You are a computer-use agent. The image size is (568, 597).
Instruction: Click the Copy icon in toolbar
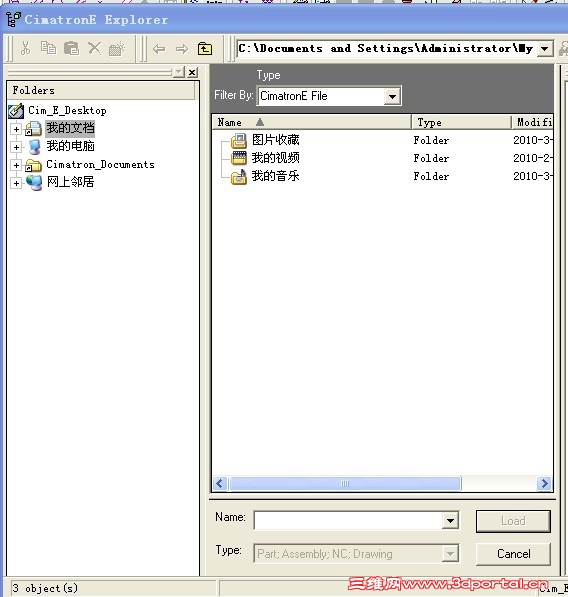pos(48,48)
